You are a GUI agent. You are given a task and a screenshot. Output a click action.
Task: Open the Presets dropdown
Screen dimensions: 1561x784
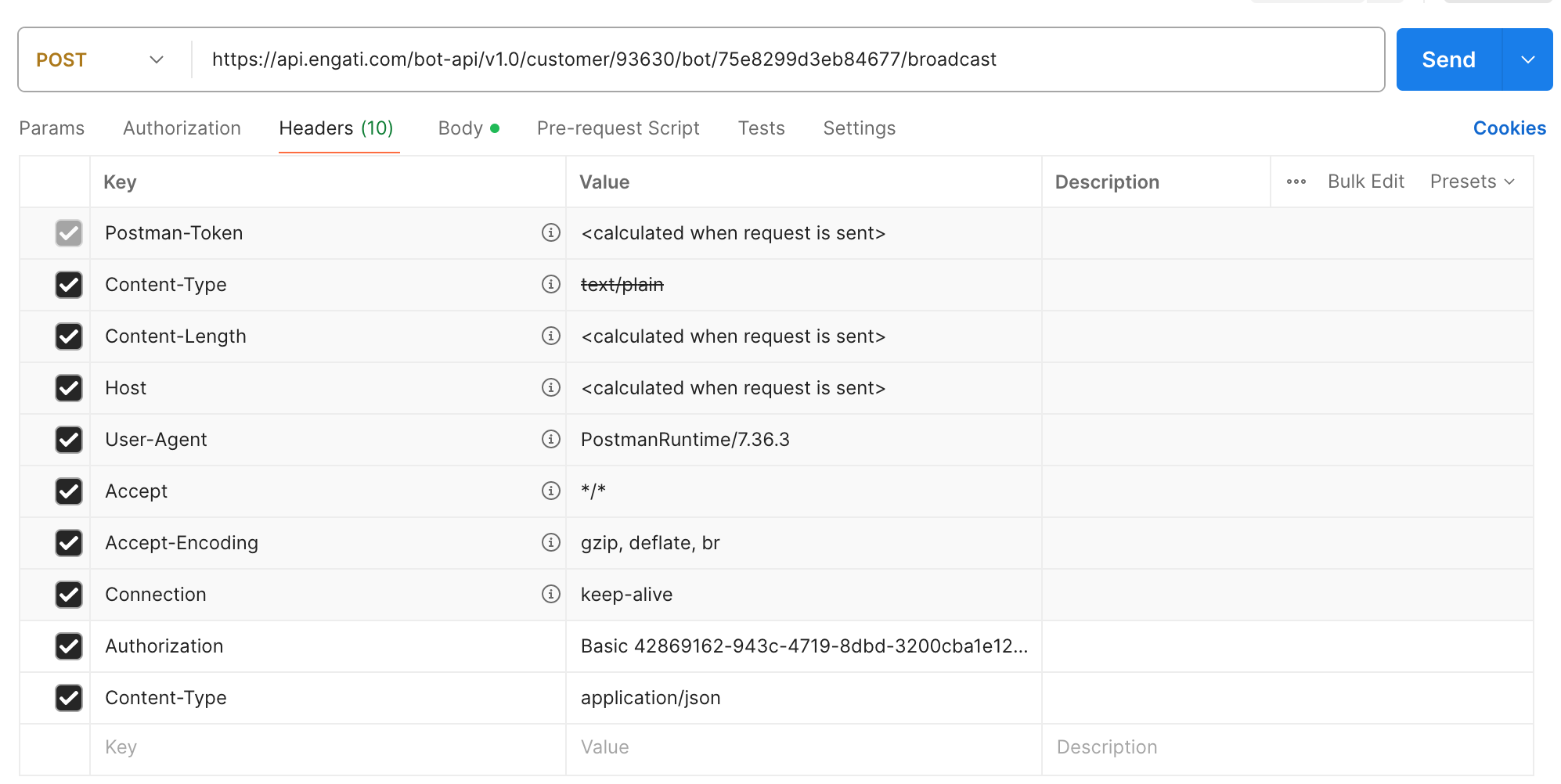click(x=1473, y=181)
